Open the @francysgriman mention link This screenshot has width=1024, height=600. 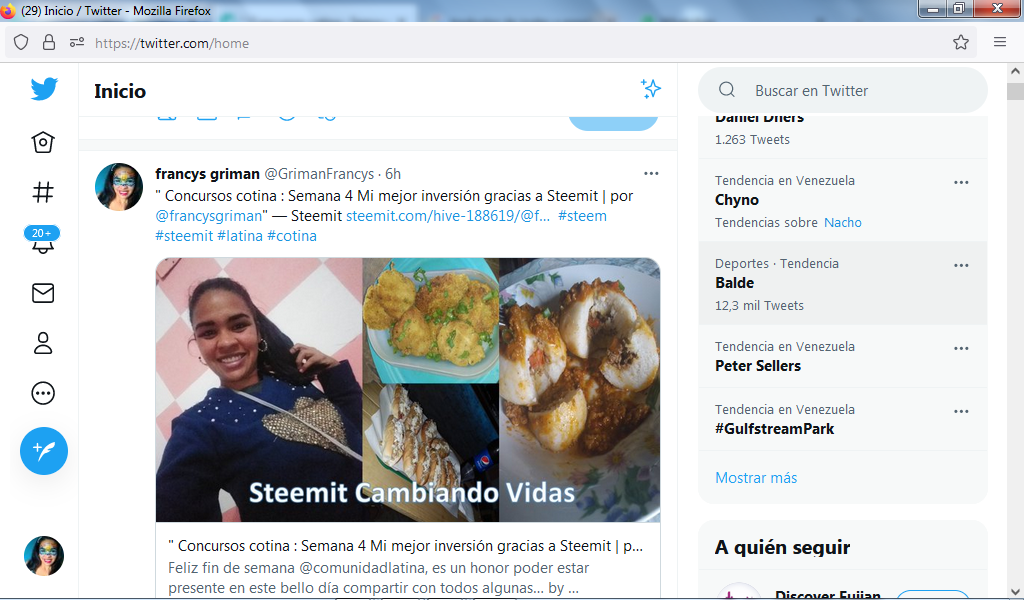(x=209, y=215)
